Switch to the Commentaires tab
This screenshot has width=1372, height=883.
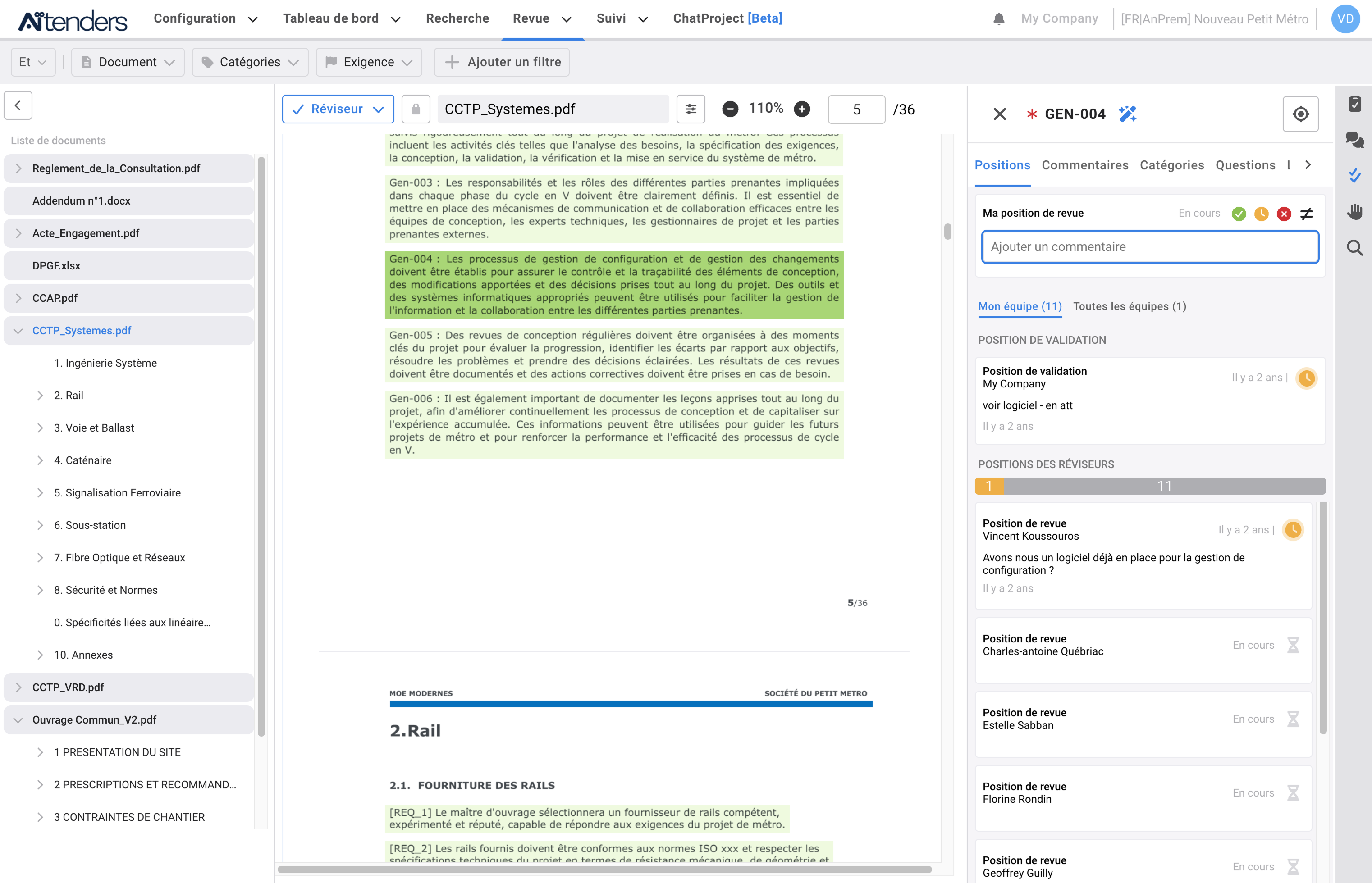(x=1084, y=165)
